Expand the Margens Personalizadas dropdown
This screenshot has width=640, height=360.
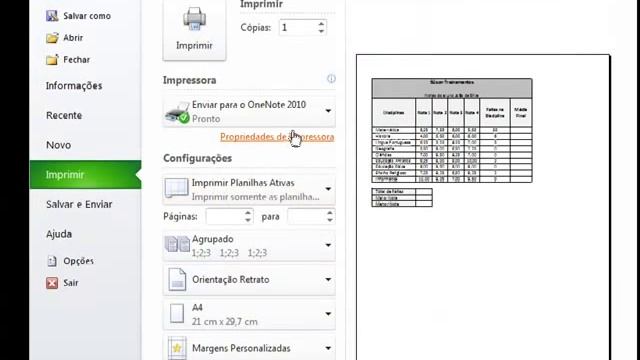[328, 348]
